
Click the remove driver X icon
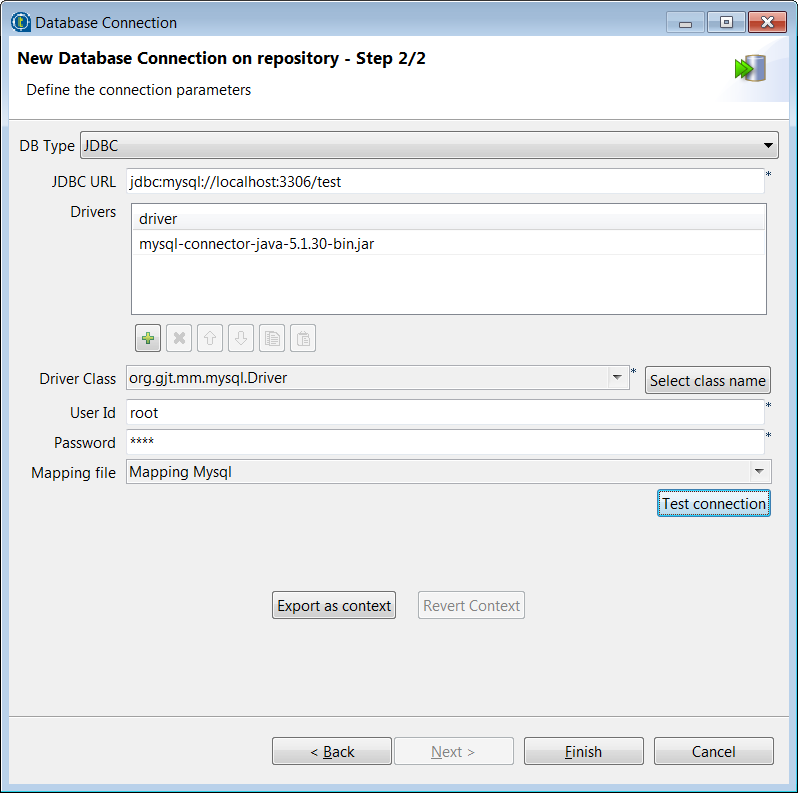pos(179,339)
